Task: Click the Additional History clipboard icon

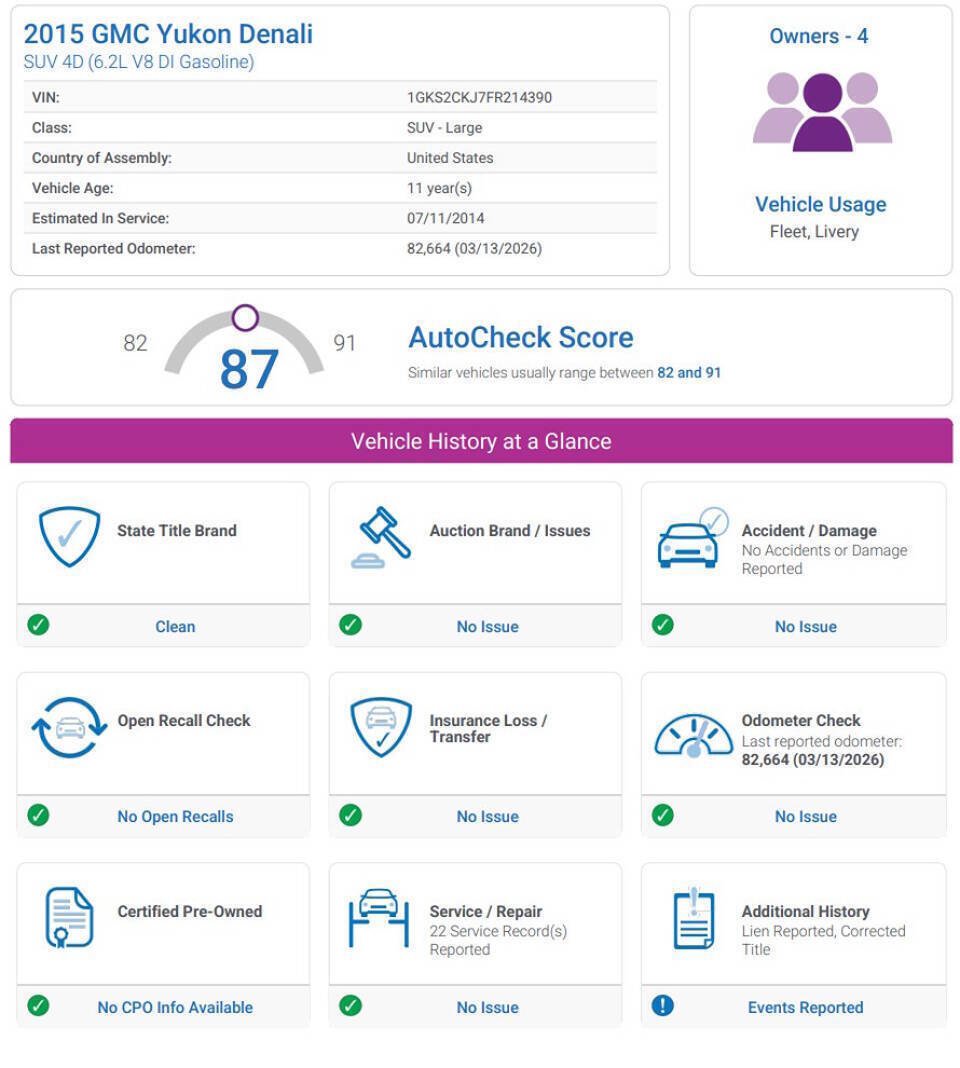Action: point(694,917)
